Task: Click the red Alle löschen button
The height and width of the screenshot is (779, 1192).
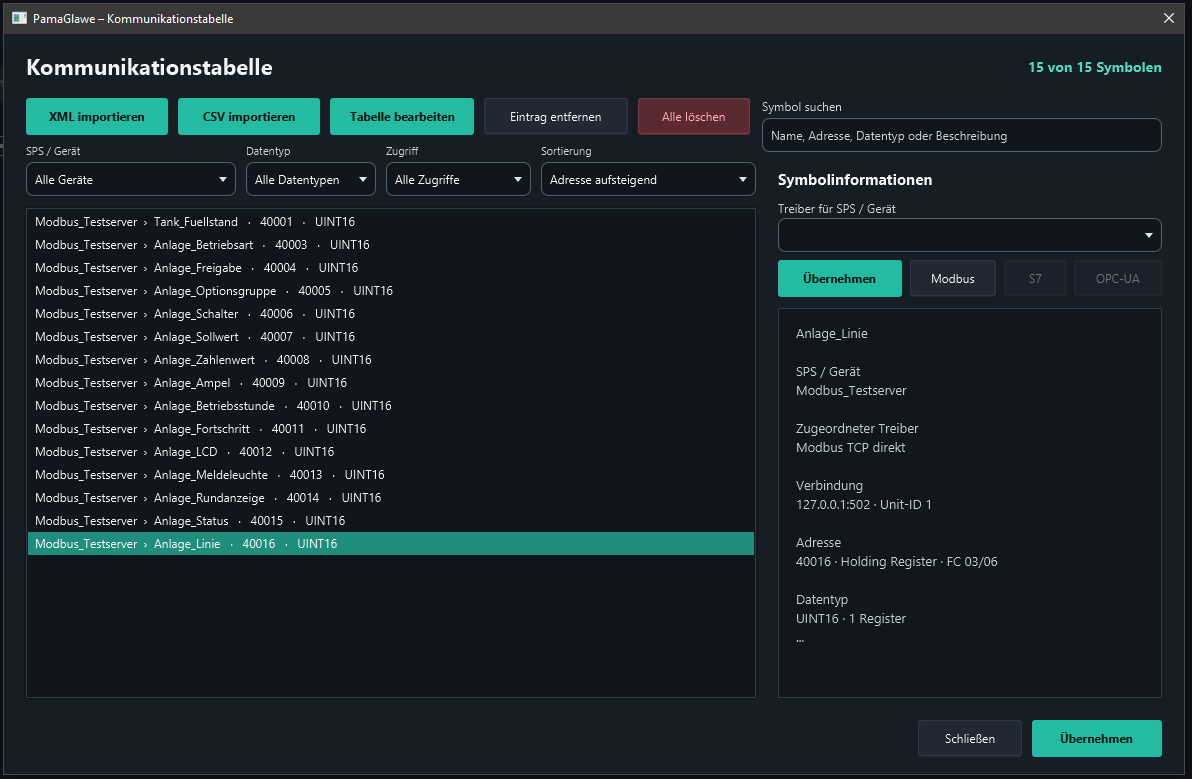Action: point(693,116)
